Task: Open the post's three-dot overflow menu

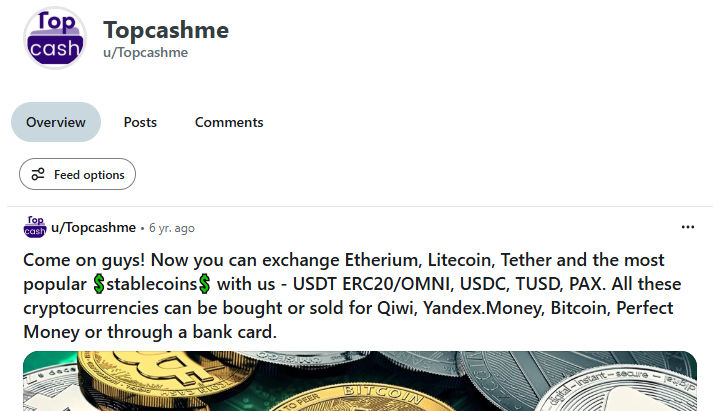Action: pyautogui.click(x=687, y=227)
